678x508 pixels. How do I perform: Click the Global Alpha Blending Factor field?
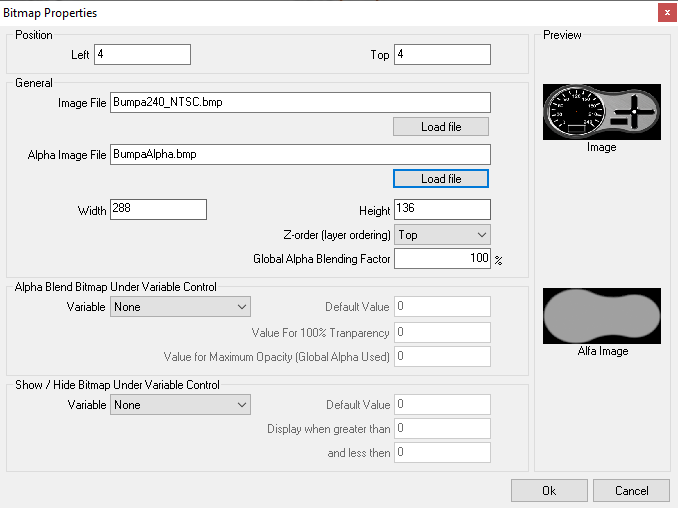(442, 259)
